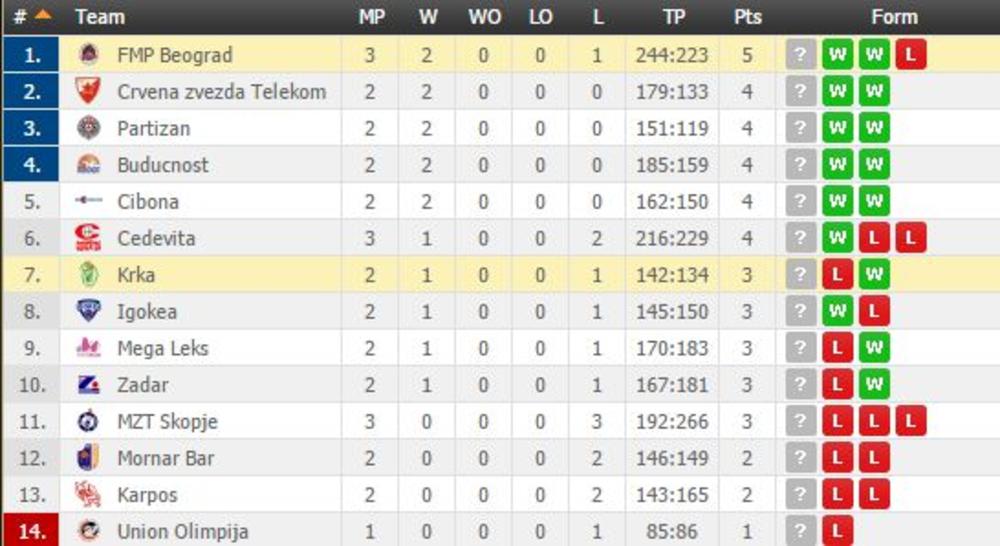
Task: Click Krka's green W form badge
Action: (873, 275)
